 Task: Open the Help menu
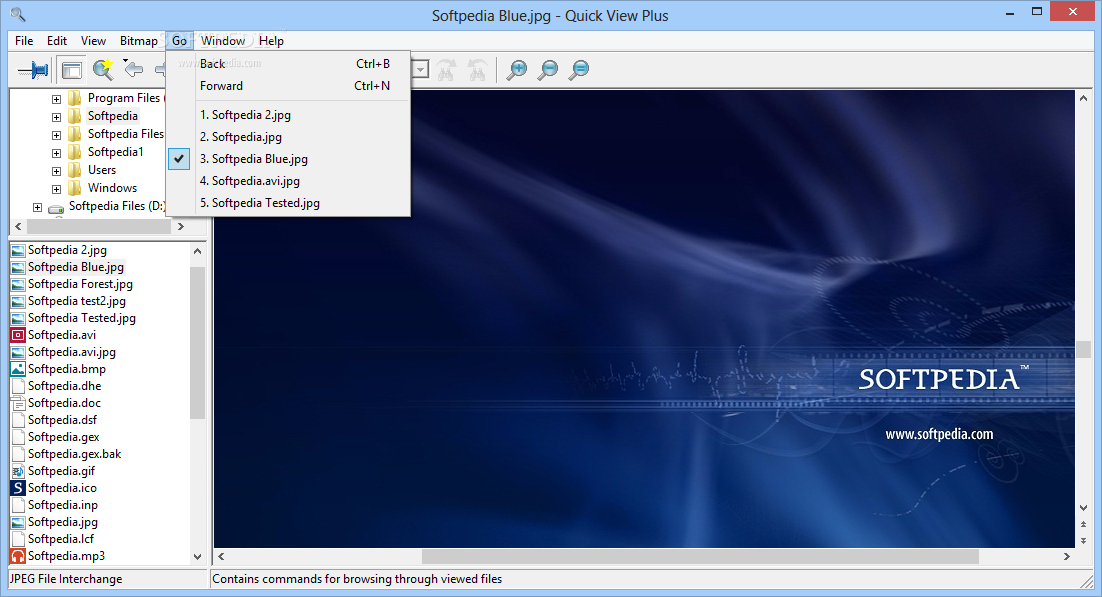point(271,41)
